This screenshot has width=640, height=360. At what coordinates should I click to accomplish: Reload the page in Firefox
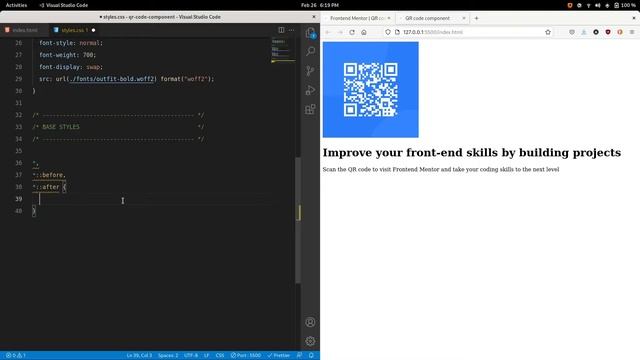click(352, 32)
